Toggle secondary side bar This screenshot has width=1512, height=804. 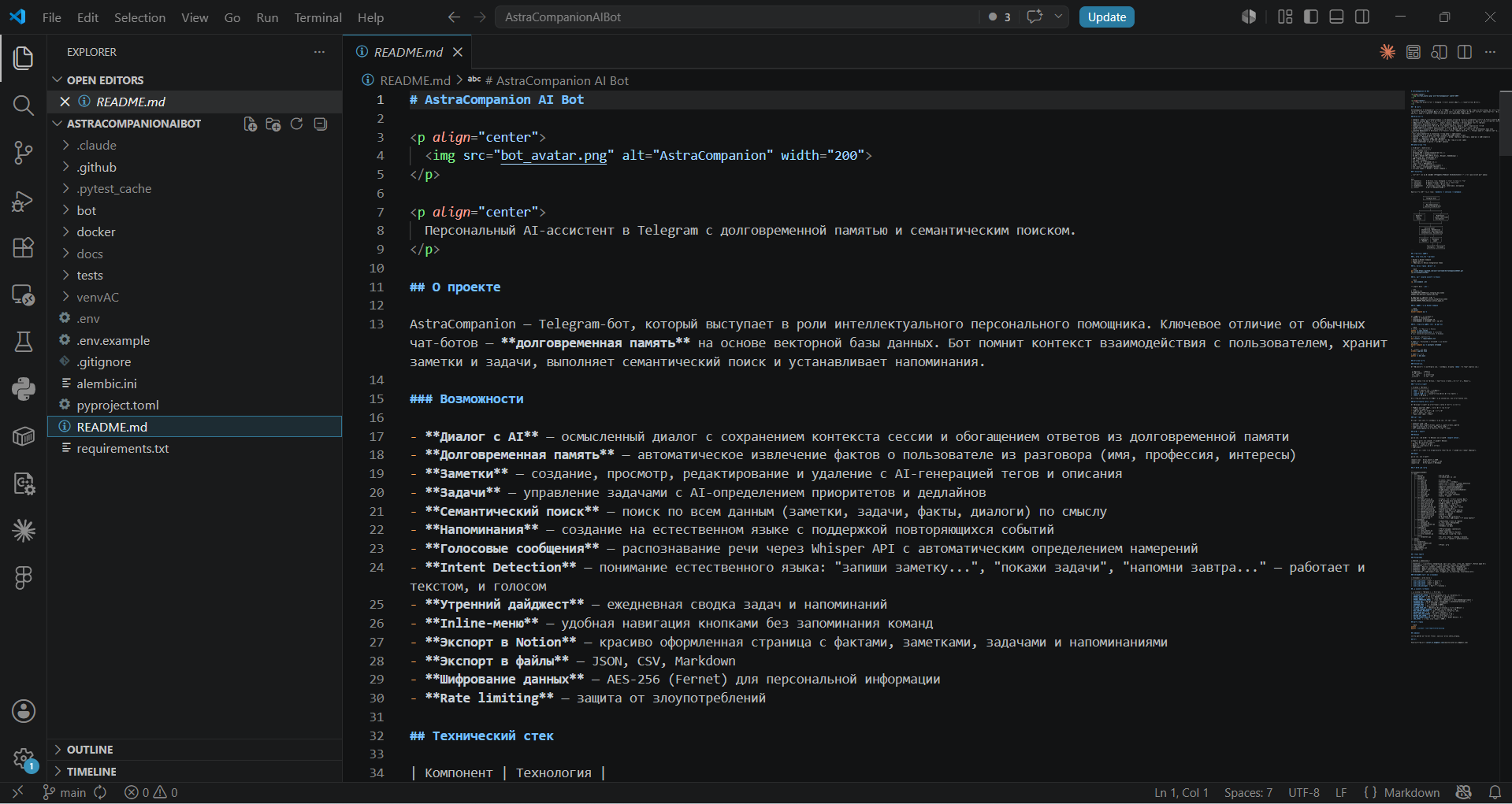click(1362, 17)
